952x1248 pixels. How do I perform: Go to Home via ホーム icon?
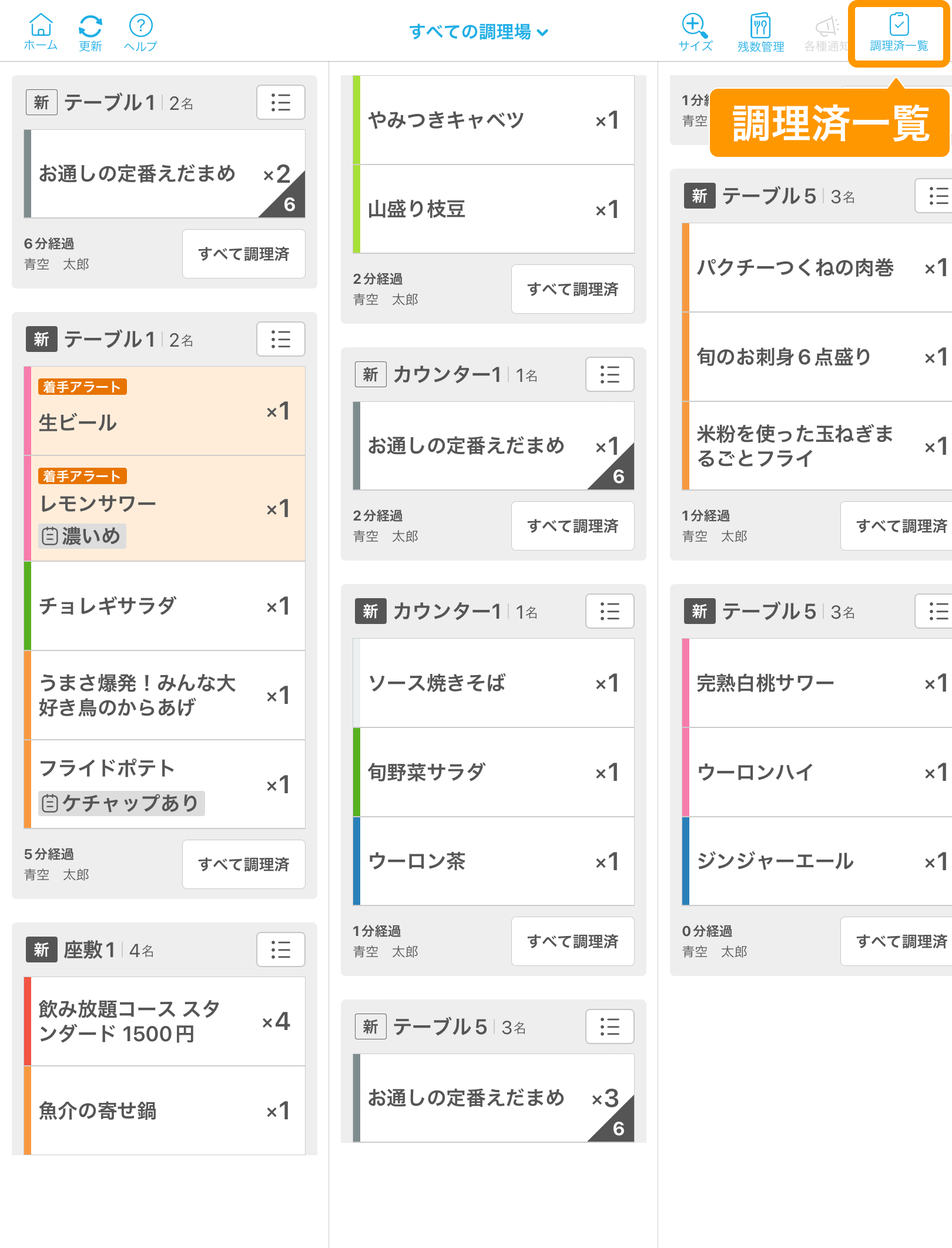pos(41,32)
